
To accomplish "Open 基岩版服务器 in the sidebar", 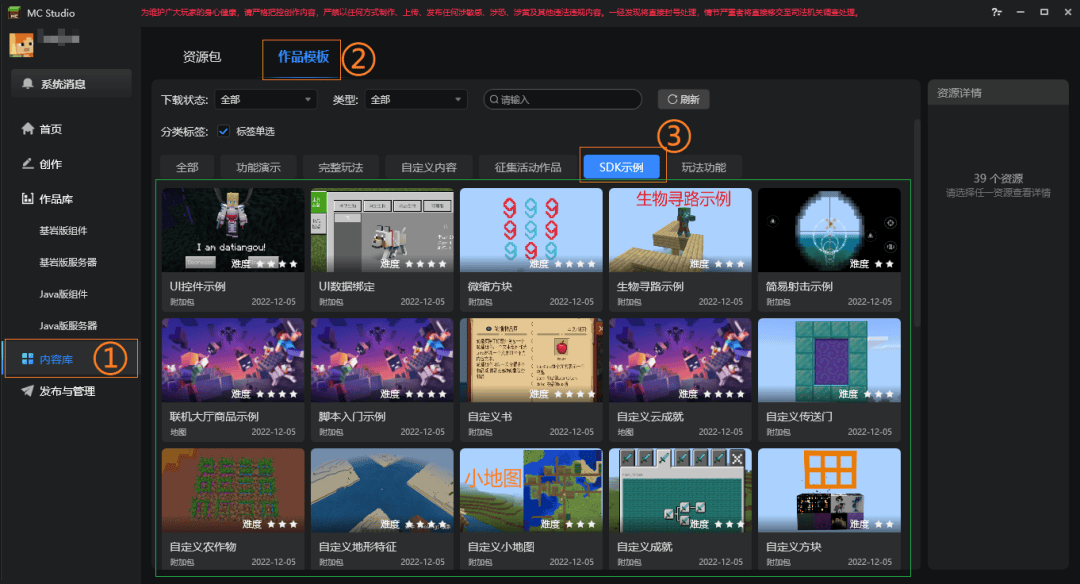I will tap(68, 262).
